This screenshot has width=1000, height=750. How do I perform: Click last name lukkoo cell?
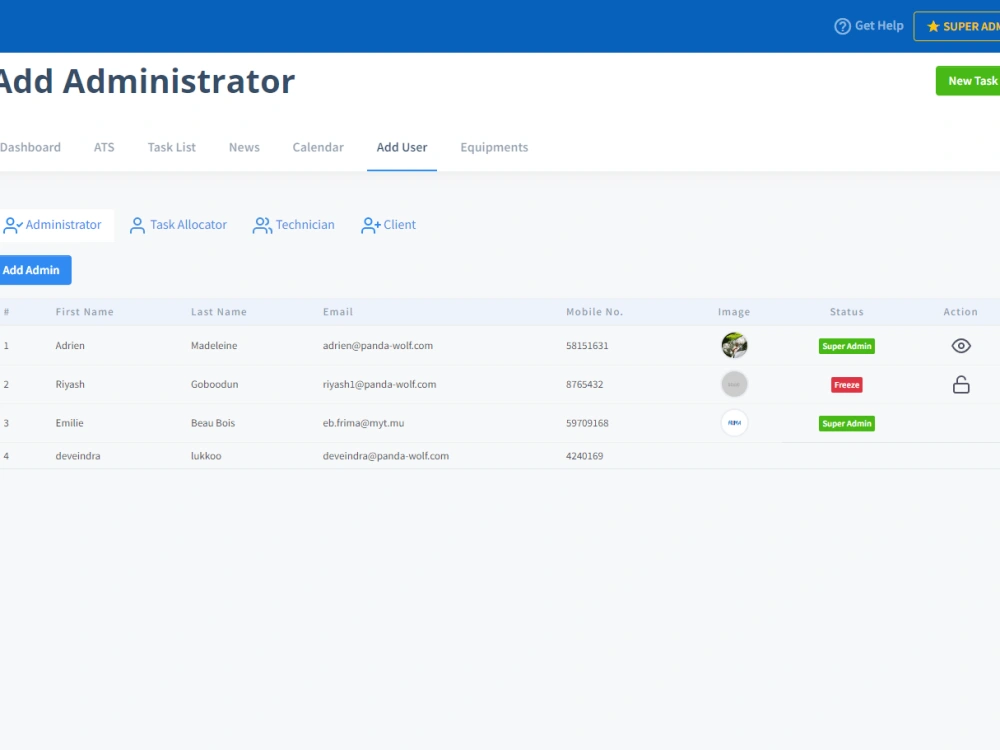[206, 456]
